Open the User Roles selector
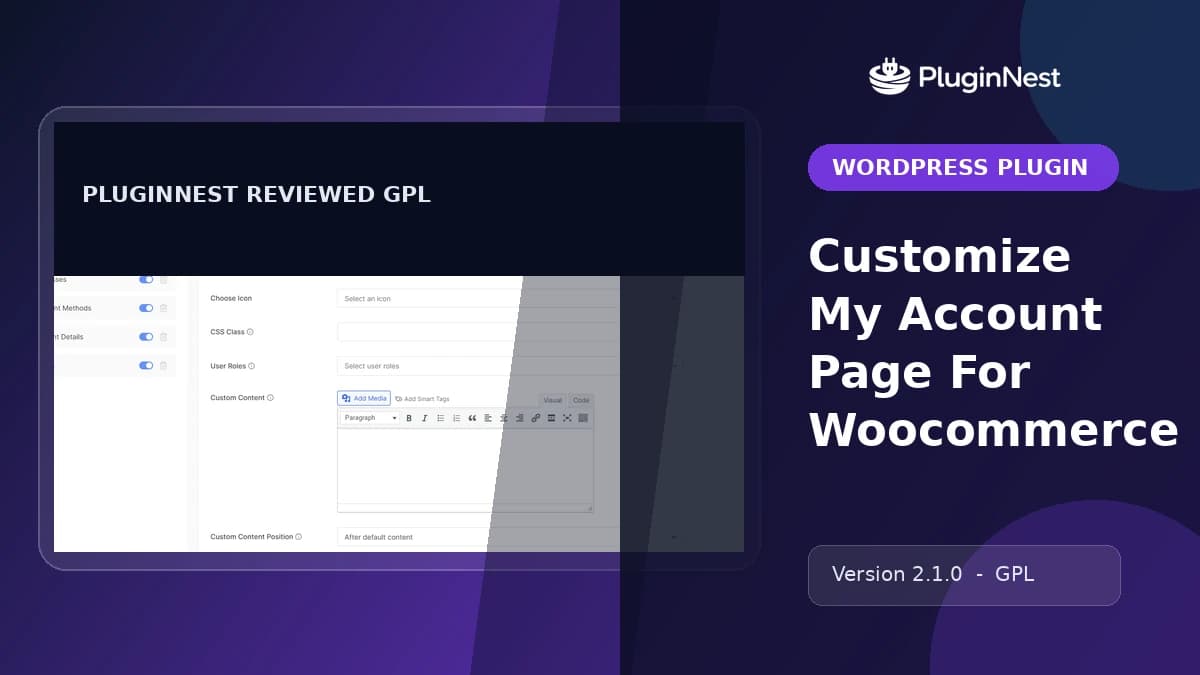The width and height of the screenshot is (1200, 675). 510,366
